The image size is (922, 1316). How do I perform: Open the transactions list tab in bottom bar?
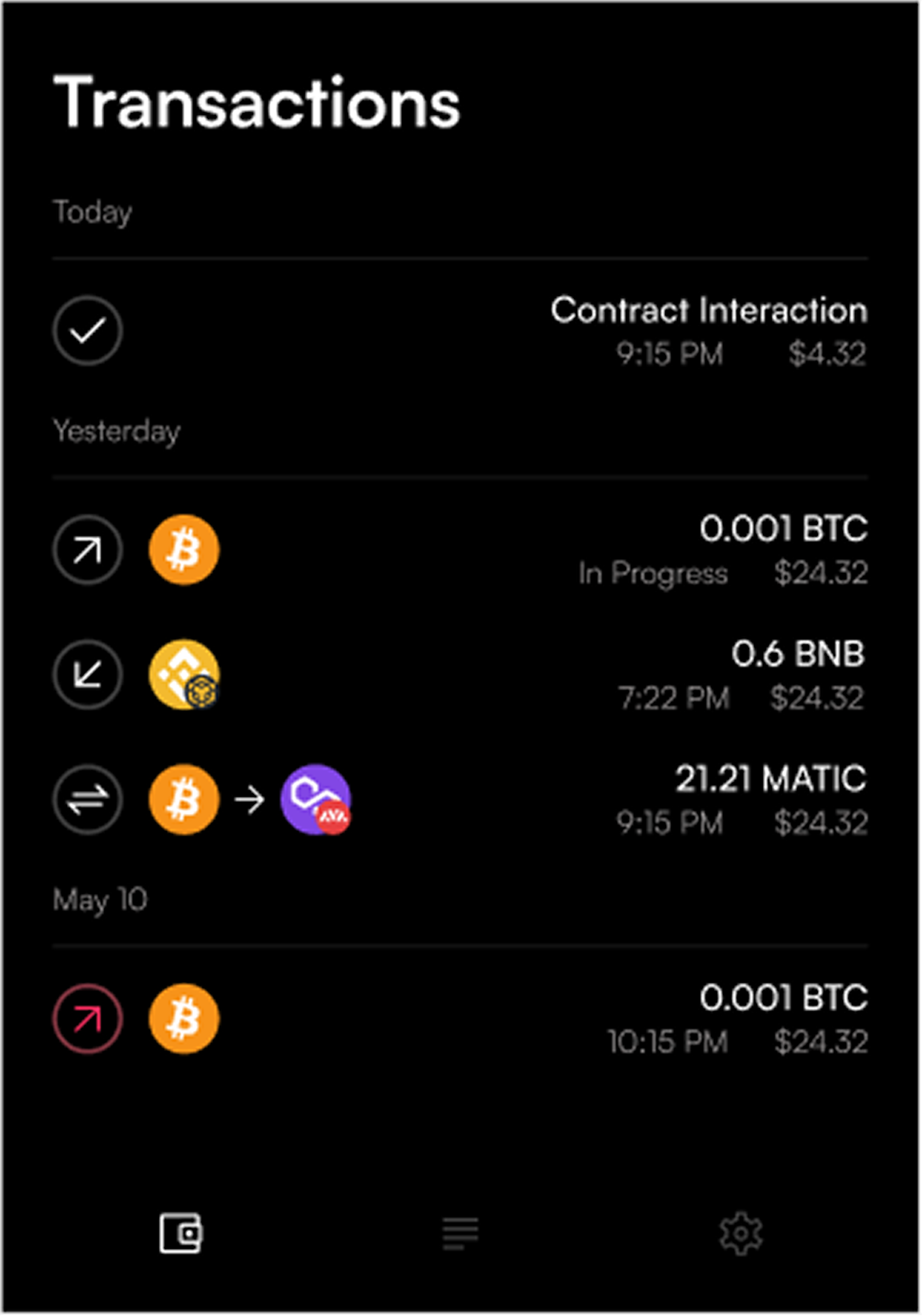tap(461, 1233)
